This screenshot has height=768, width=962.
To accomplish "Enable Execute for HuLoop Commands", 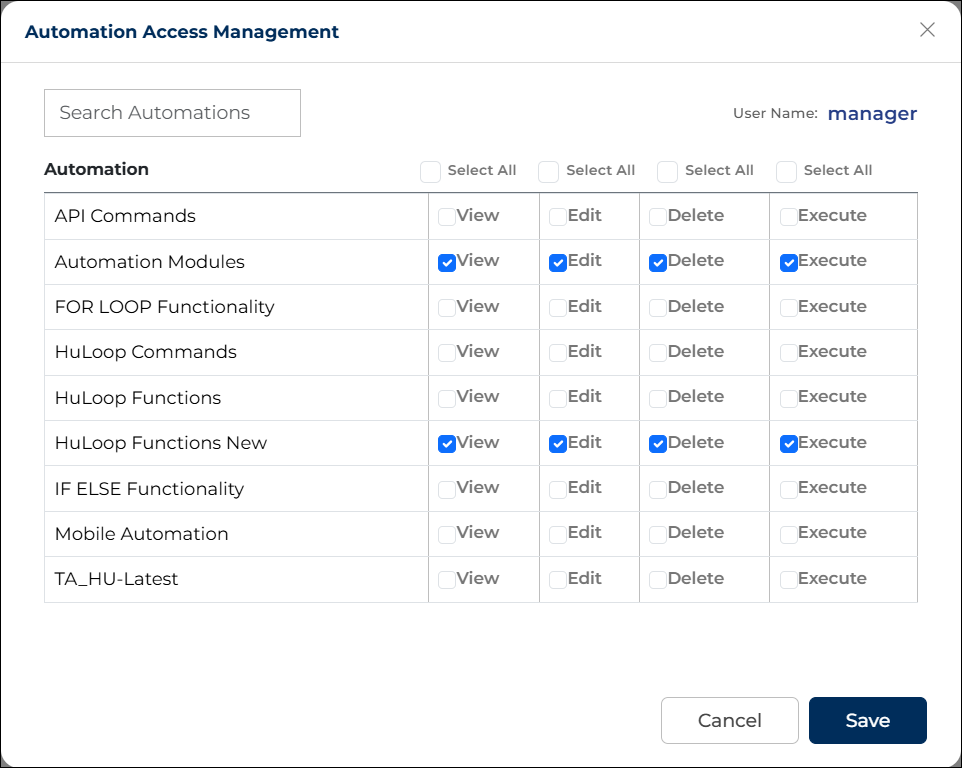I will [789, 353].
